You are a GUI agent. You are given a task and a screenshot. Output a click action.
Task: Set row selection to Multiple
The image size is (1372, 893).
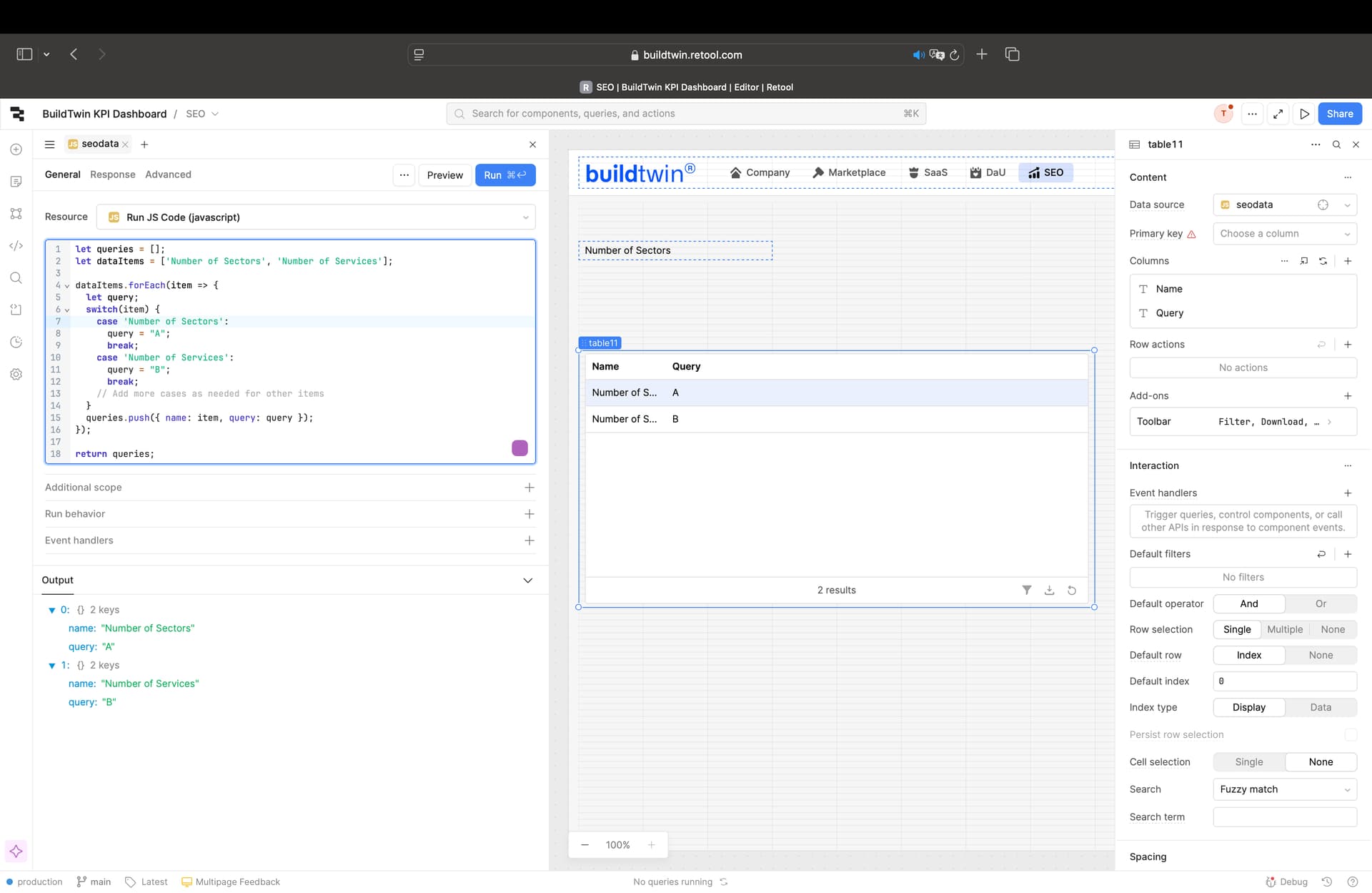(1285, 630)
